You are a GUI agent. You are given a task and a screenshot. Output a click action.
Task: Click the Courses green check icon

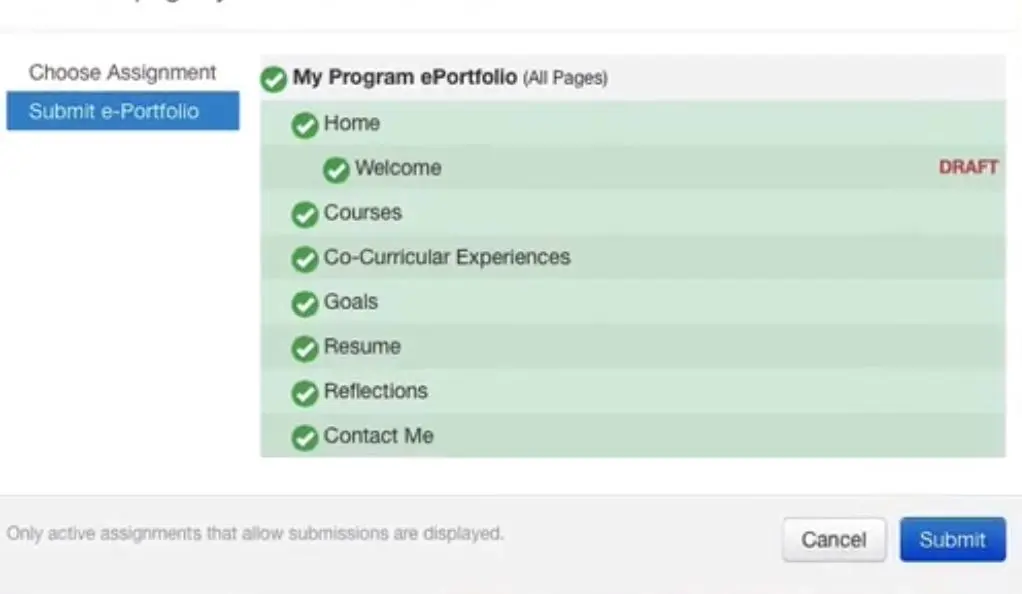pyautogui.click(x=304, y=215)
